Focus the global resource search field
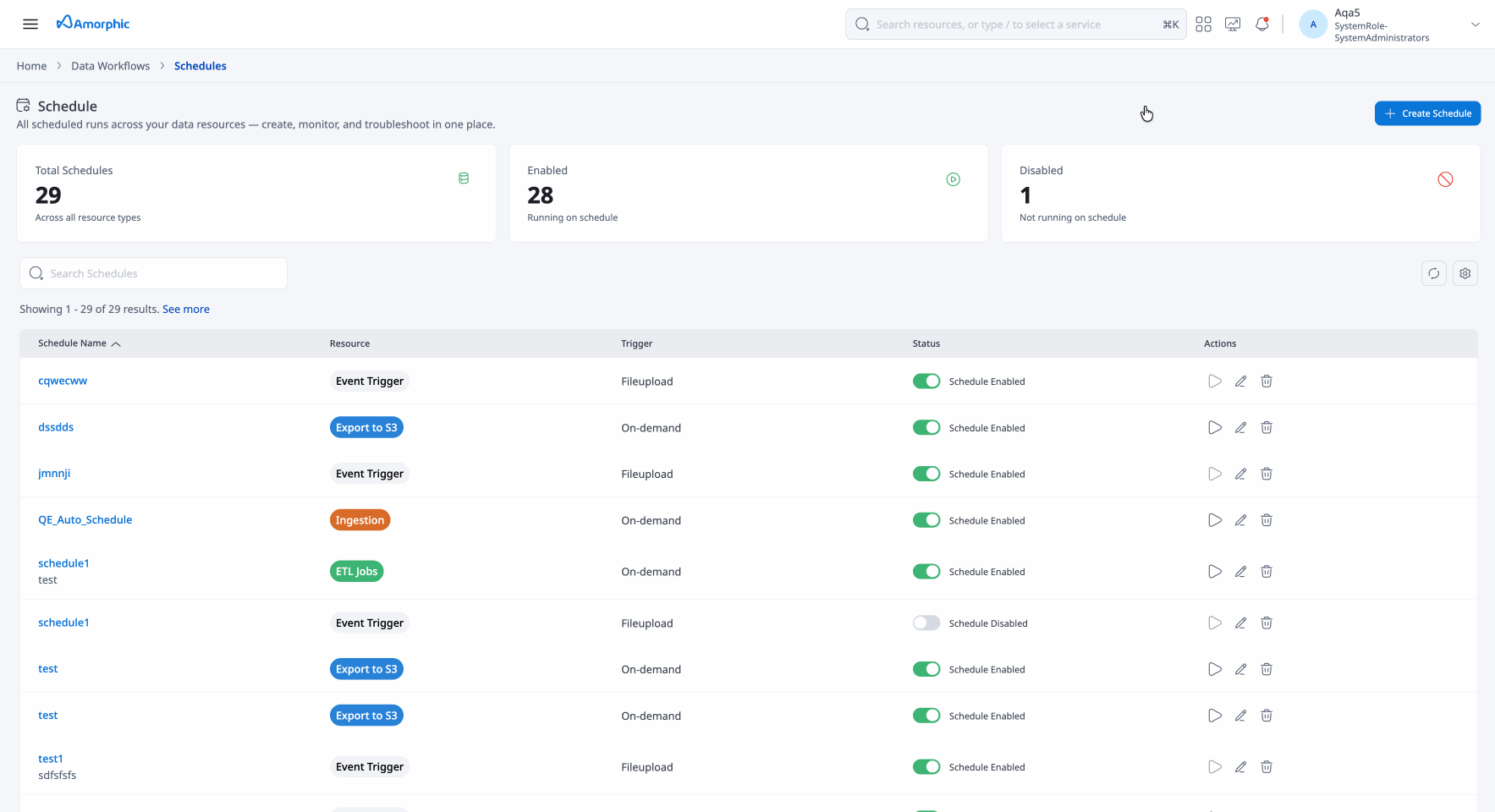This screenshot has height=812, width=1495. tap(1015, 25)
